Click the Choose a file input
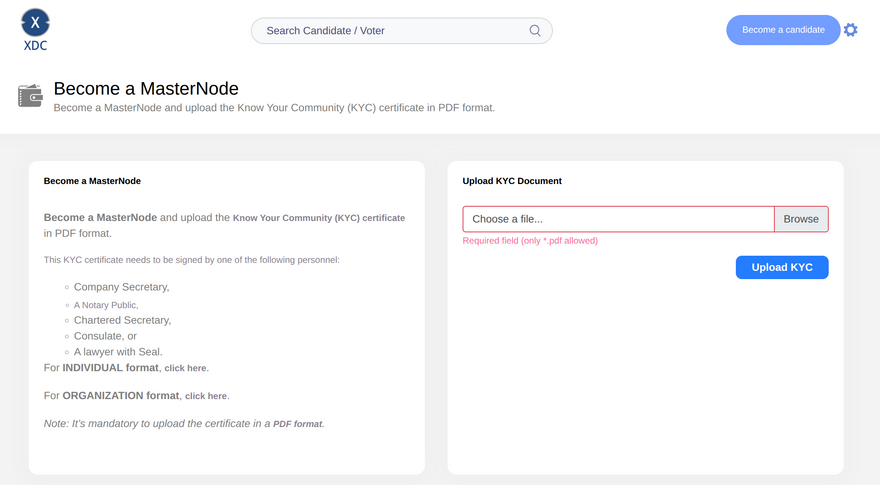This screenshot has height=485, width=880. [618, 219]
